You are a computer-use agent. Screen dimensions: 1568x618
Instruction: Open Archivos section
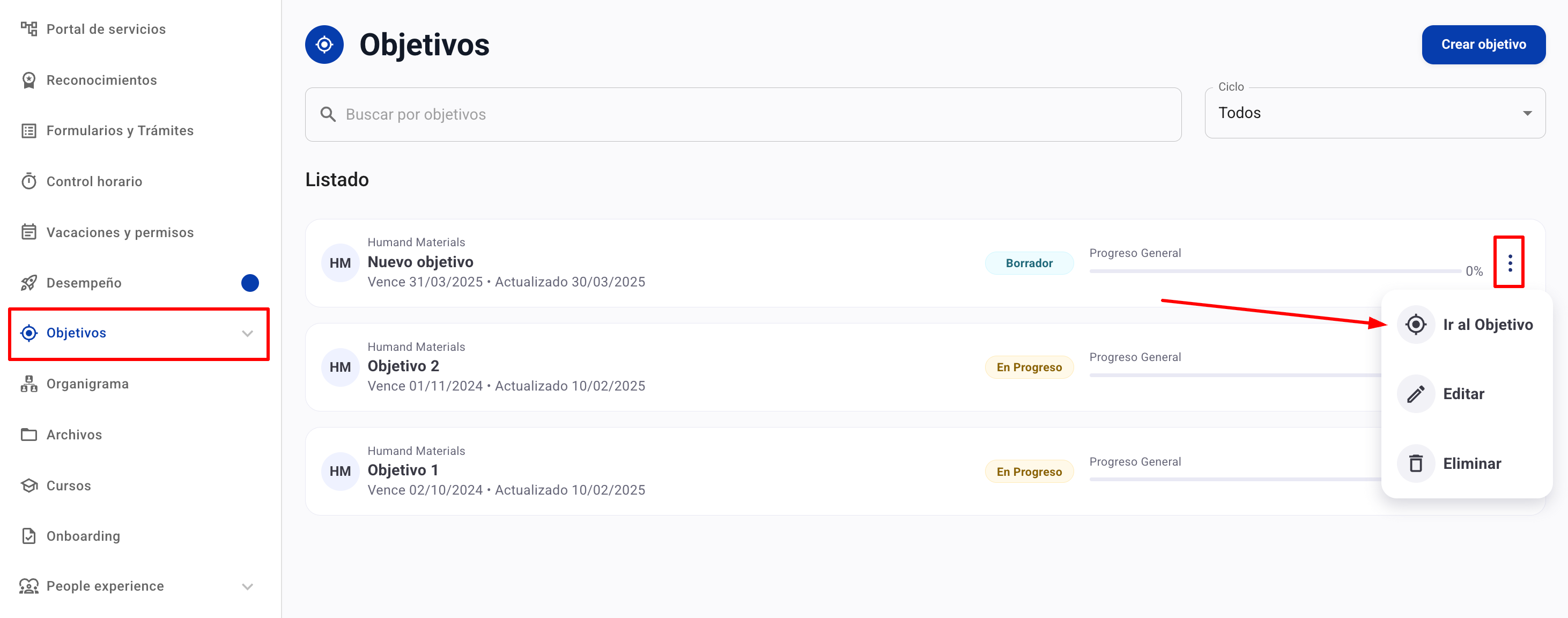pos(74,434)
